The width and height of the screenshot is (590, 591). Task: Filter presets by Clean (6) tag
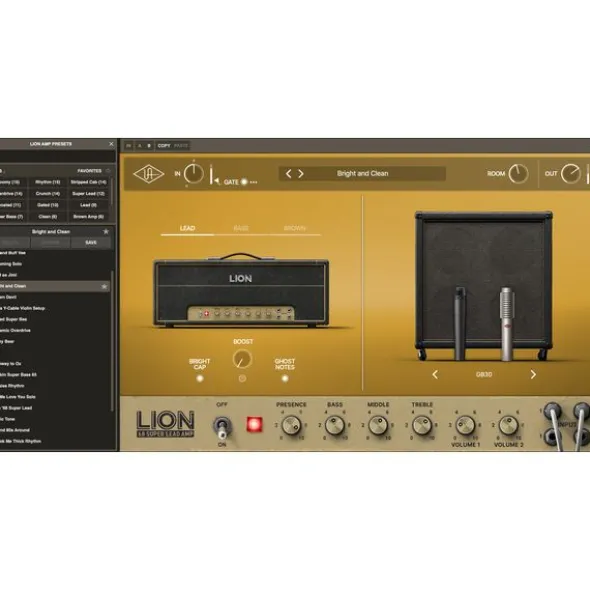[48, 217]
